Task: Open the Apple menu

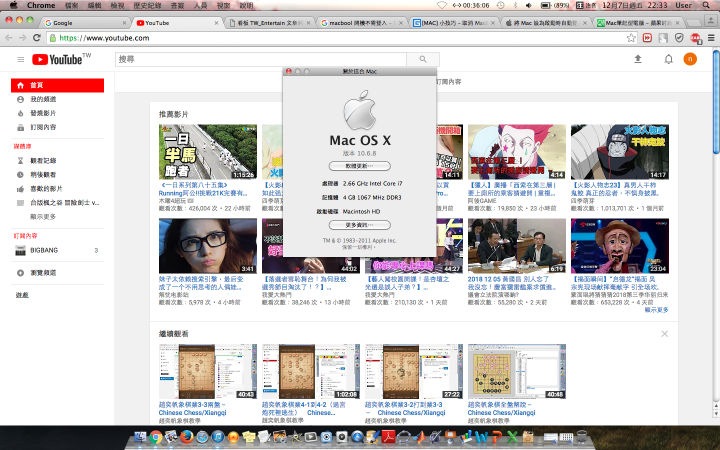Action: pyautogui.click(x=13, y=5)
